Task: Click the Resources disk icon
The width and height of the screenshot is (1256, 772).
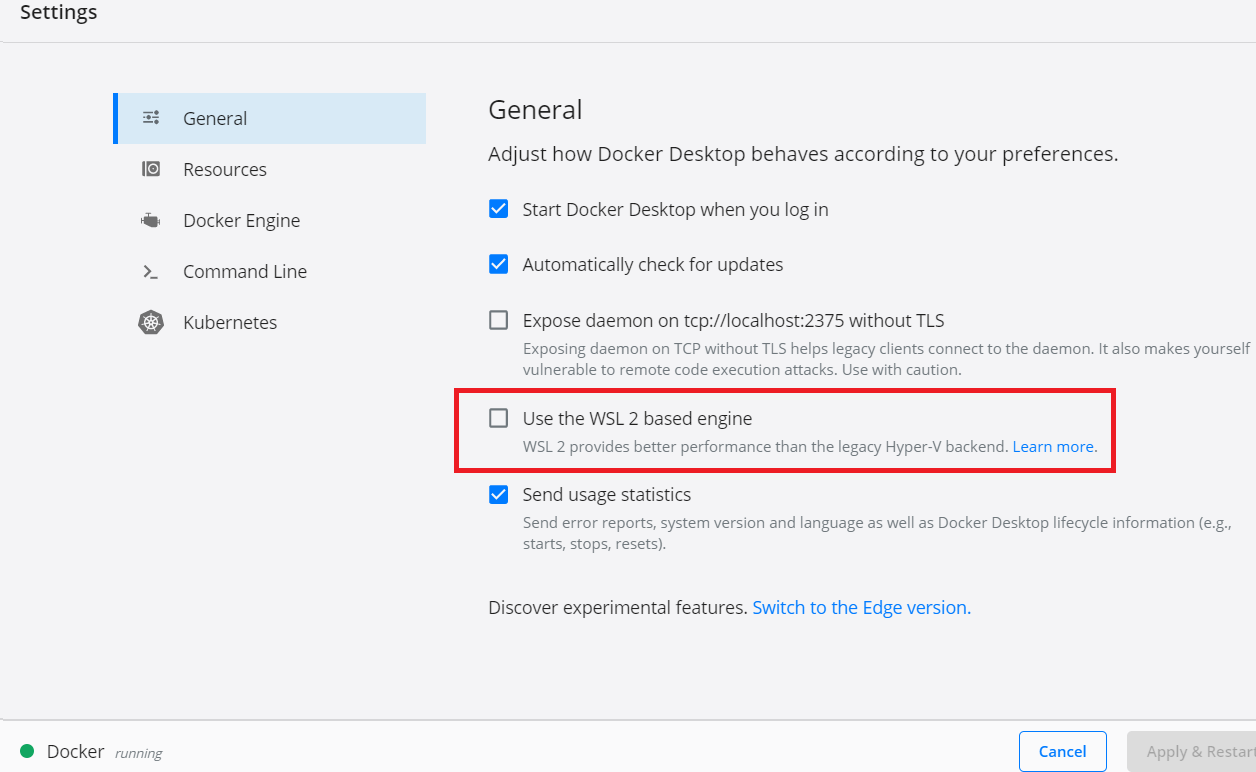Action: tap(151, 169)
